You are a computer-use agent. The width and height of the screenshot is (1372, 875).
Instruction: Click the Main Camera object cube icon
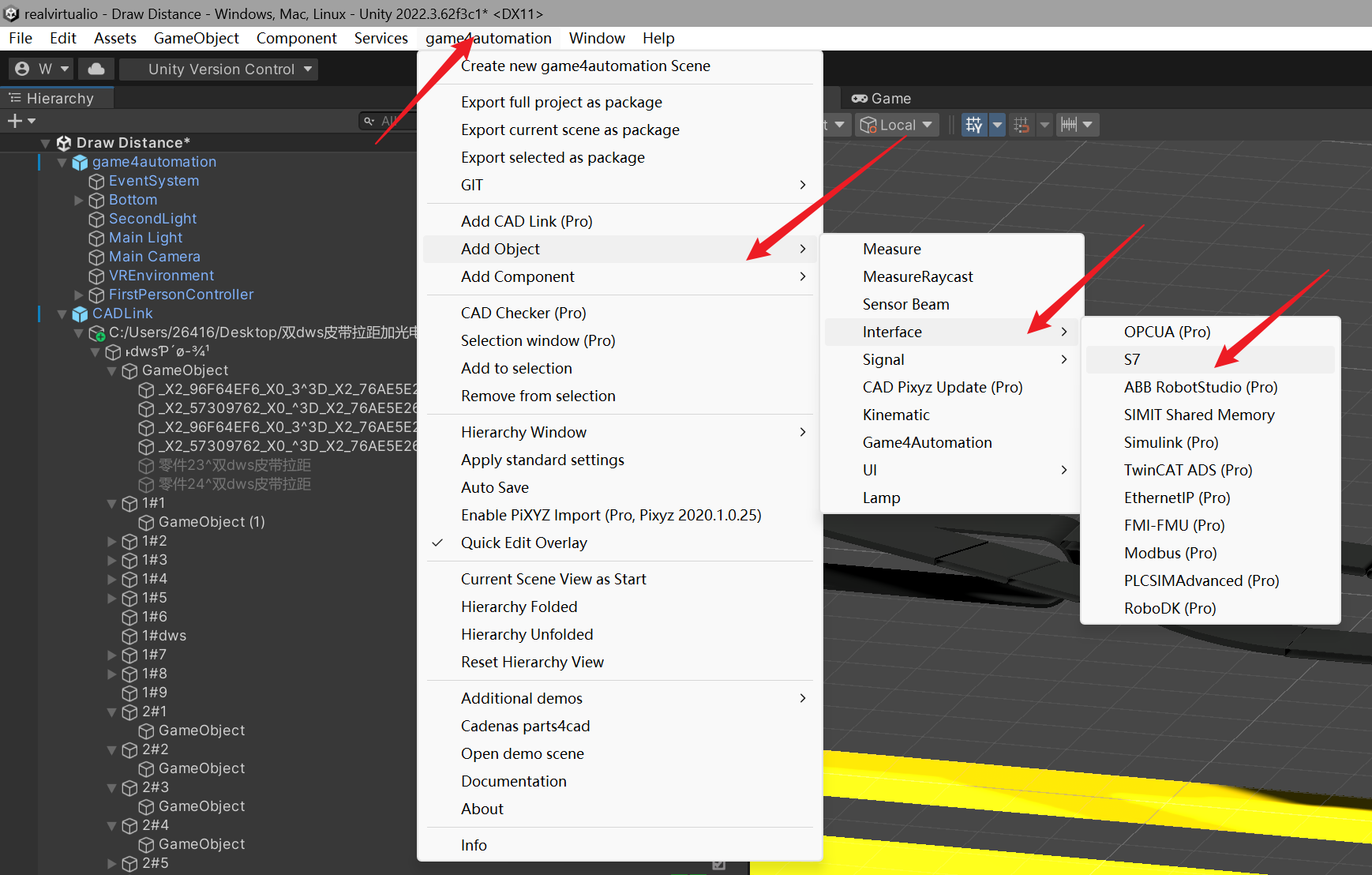(96, 257)
